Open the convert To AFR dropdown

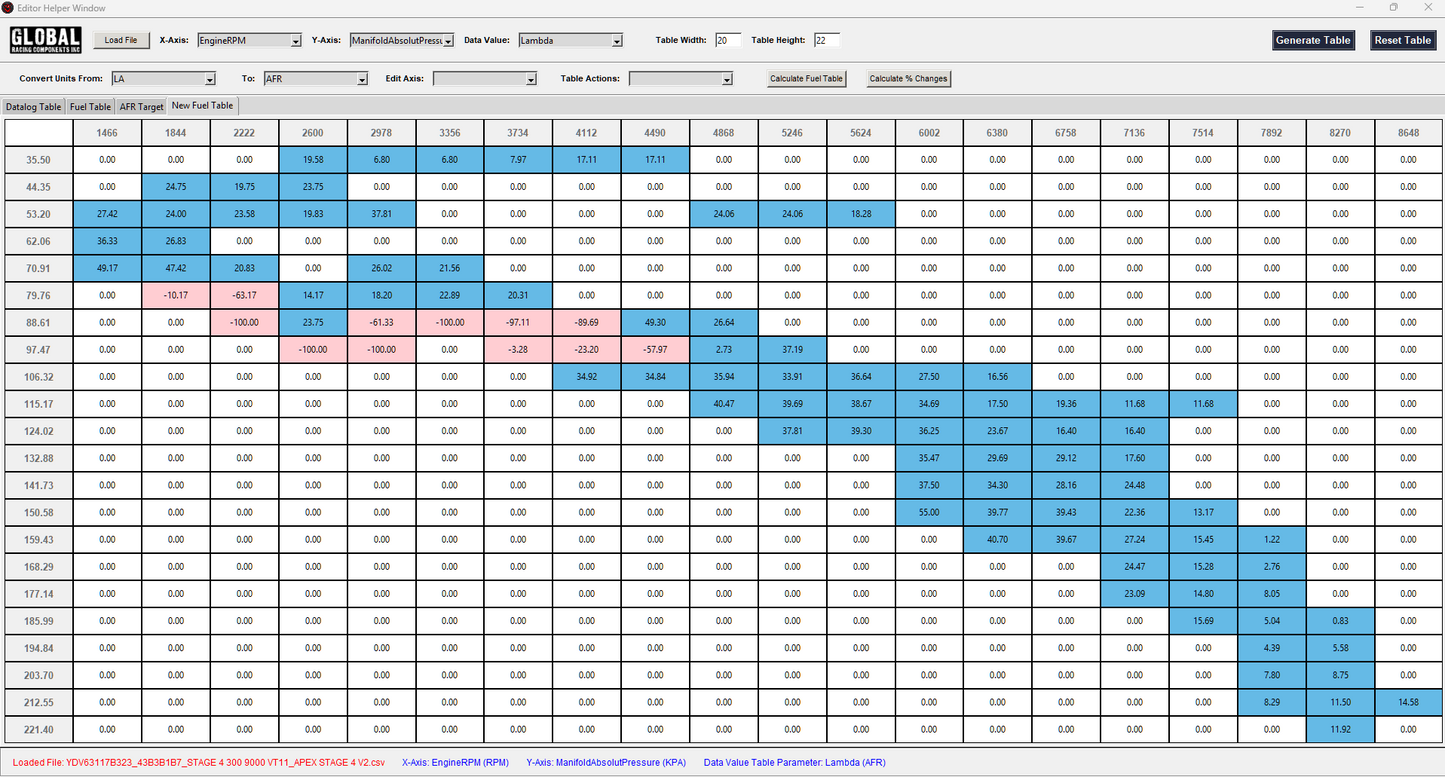315,79
